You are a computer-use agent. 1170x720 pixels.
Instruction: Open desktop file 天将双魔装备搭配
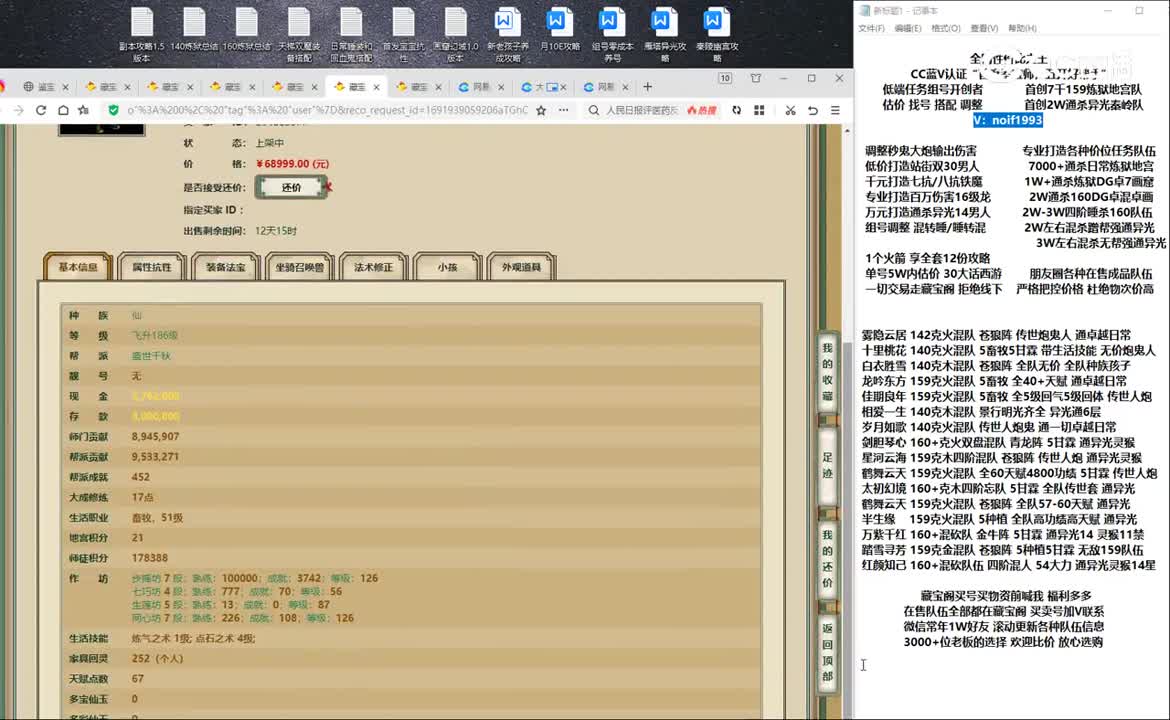click(298, 34)
